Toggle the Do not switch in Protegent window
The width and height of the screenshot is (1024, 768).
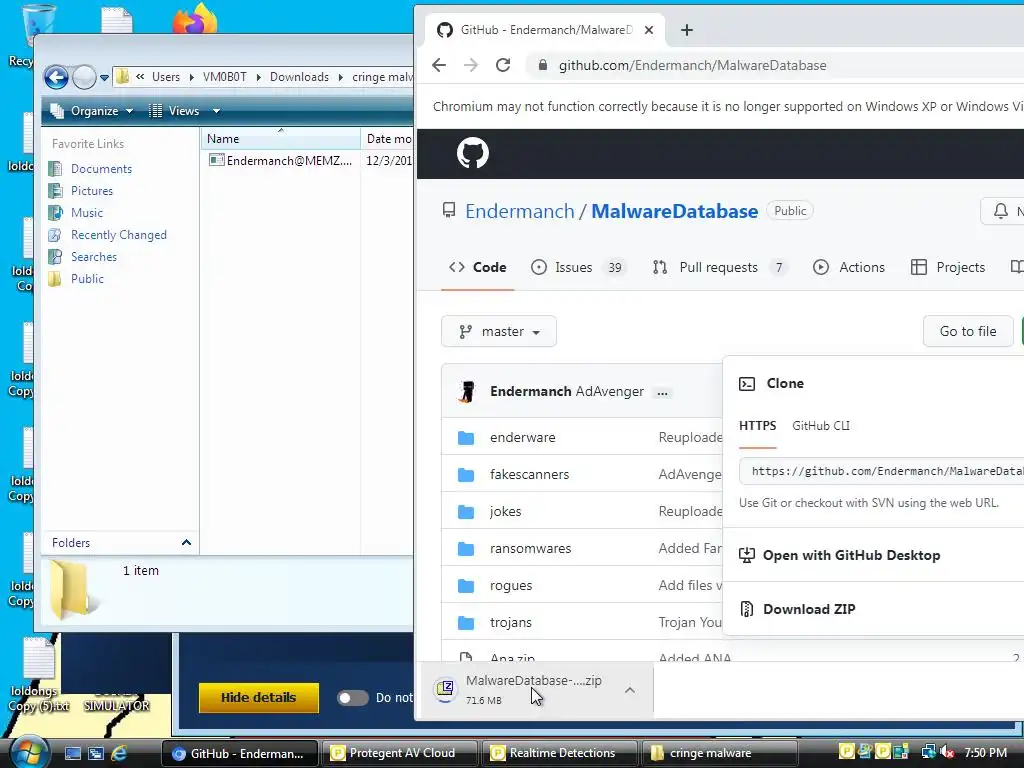coord(353,698)
